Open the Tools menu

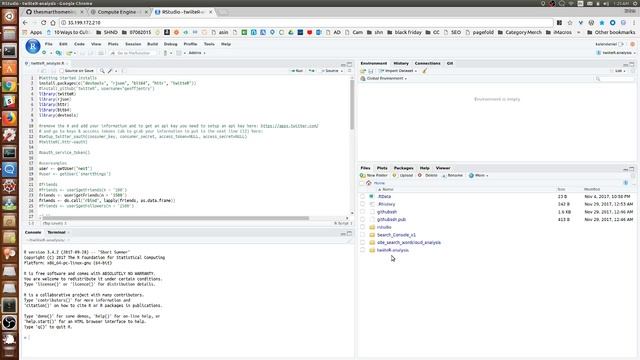pyautogui.click(x=209, y=44)
